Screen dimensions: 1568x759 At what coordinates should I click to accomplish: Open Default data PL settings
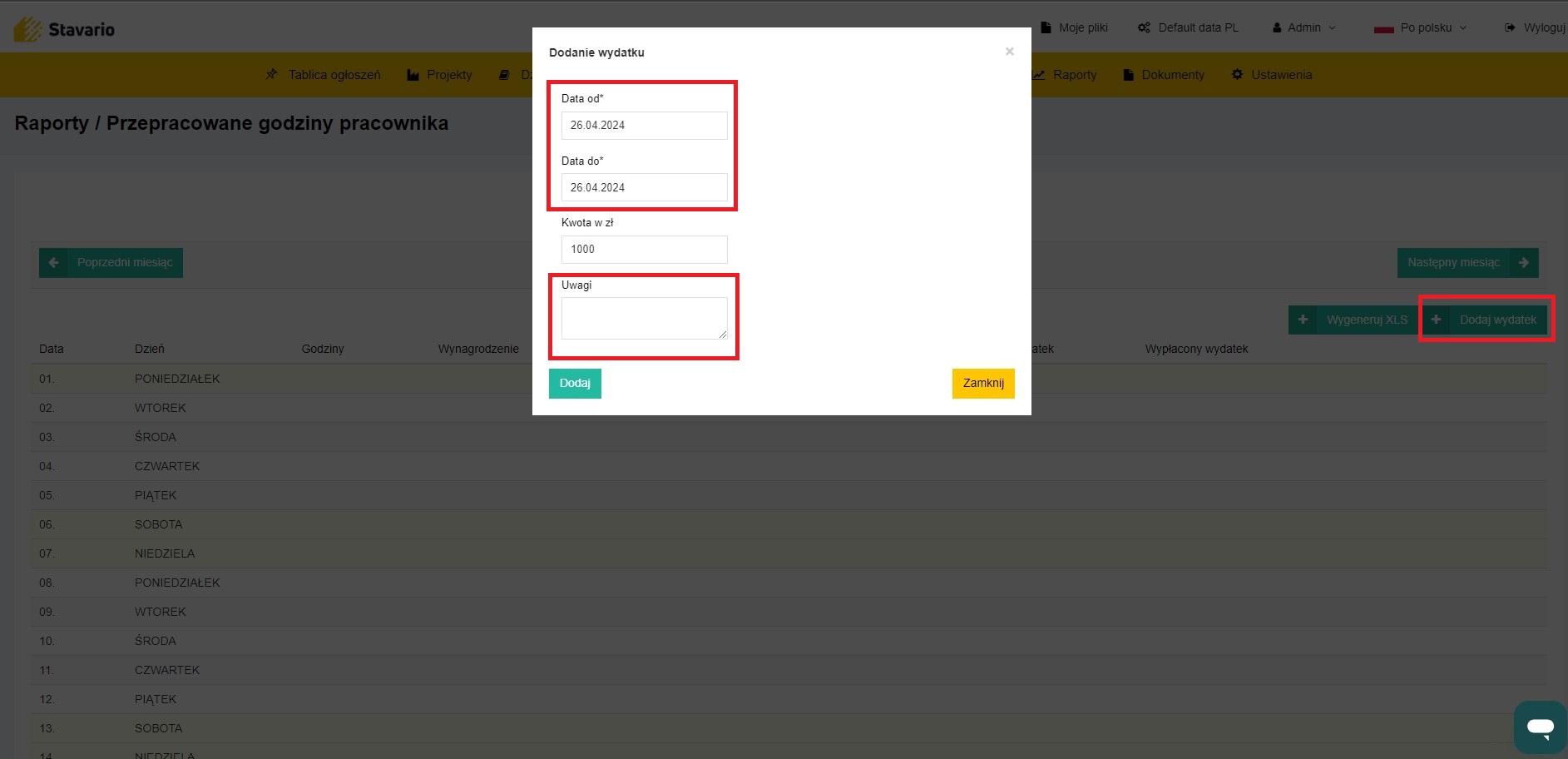click(x=1188, y=27)
